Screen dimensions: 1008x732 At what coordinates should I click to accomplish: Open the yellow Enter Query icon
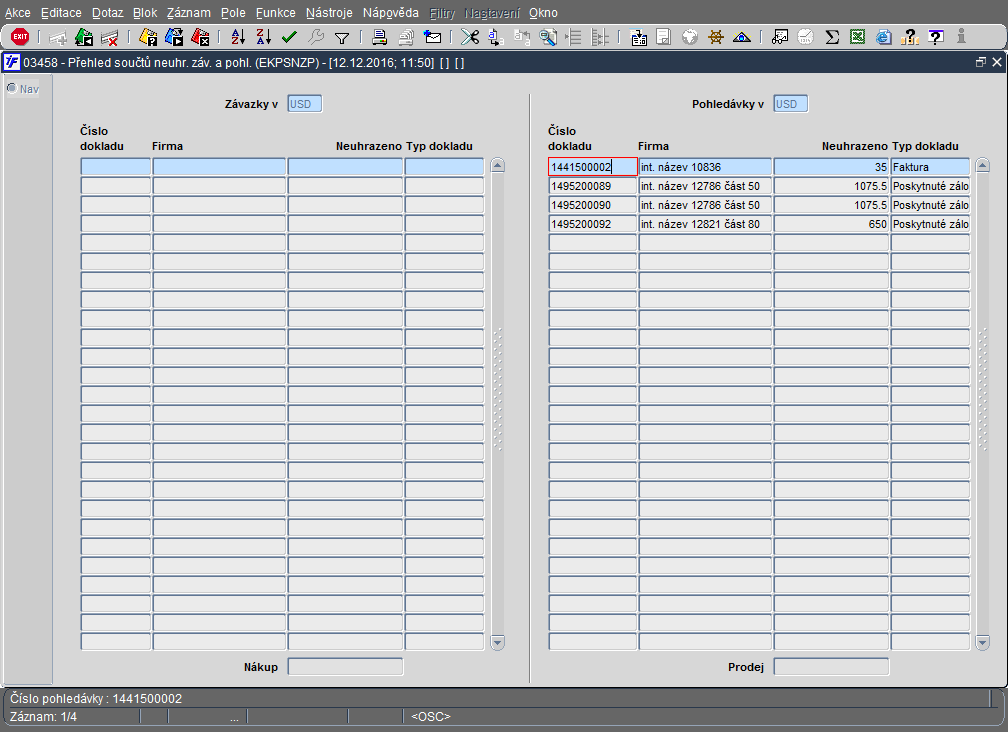click(x=148, y=37)
